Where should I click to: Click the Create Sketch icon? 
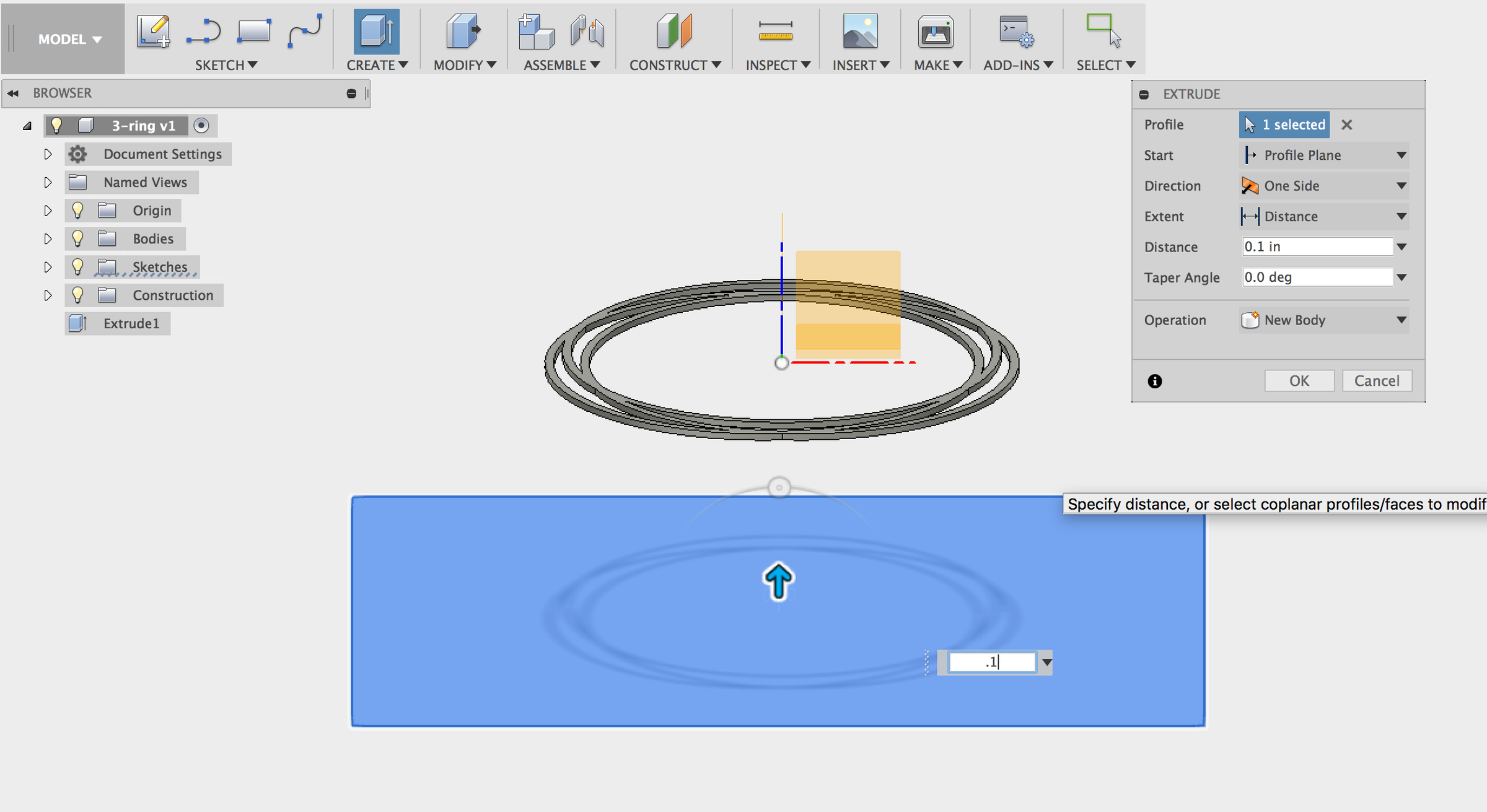[153, 31]
